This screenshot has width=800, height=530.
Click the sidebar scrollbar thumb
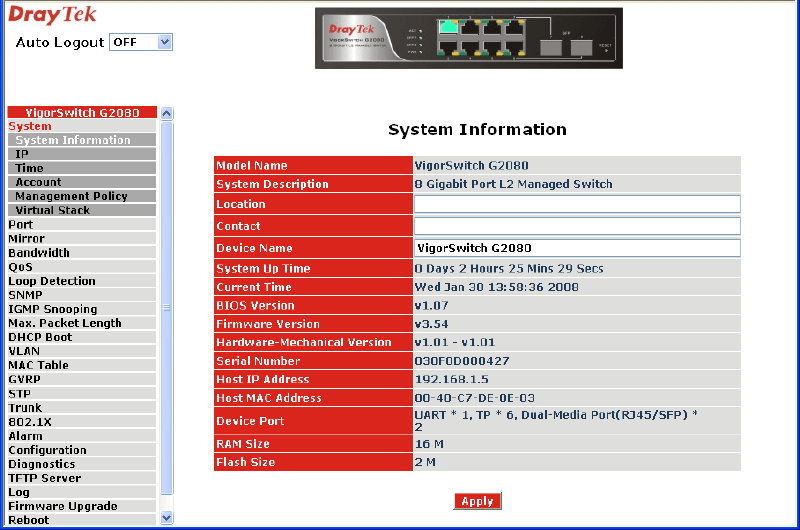166,308
